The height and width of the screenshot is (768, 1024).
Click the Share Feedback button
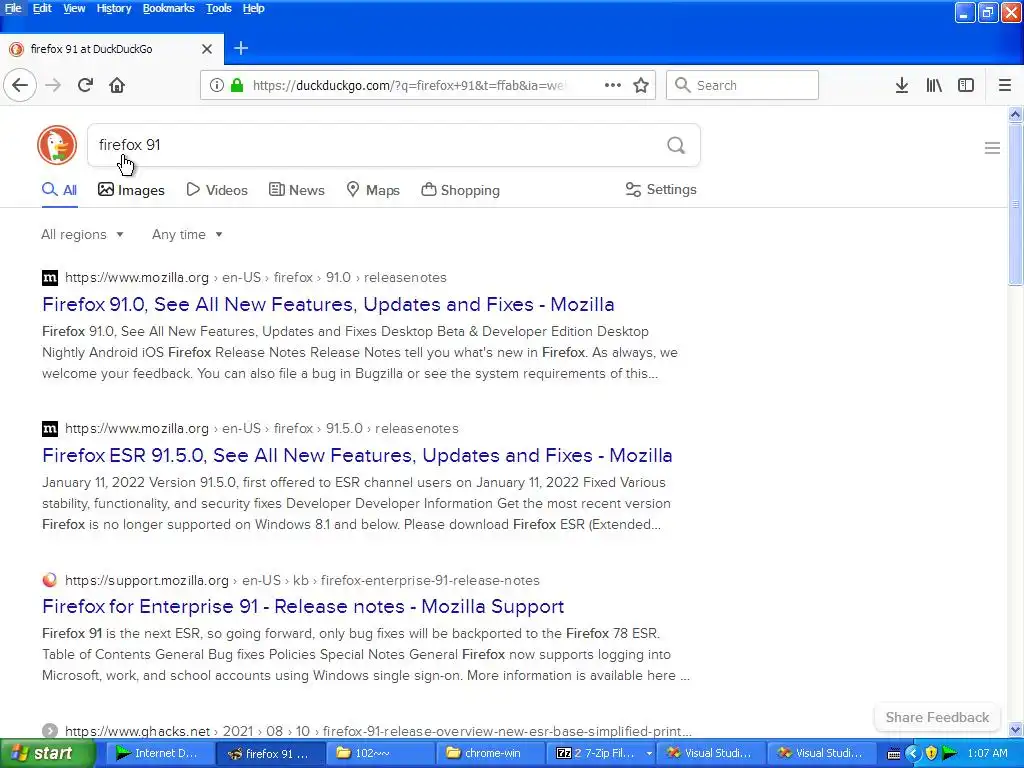937,717
